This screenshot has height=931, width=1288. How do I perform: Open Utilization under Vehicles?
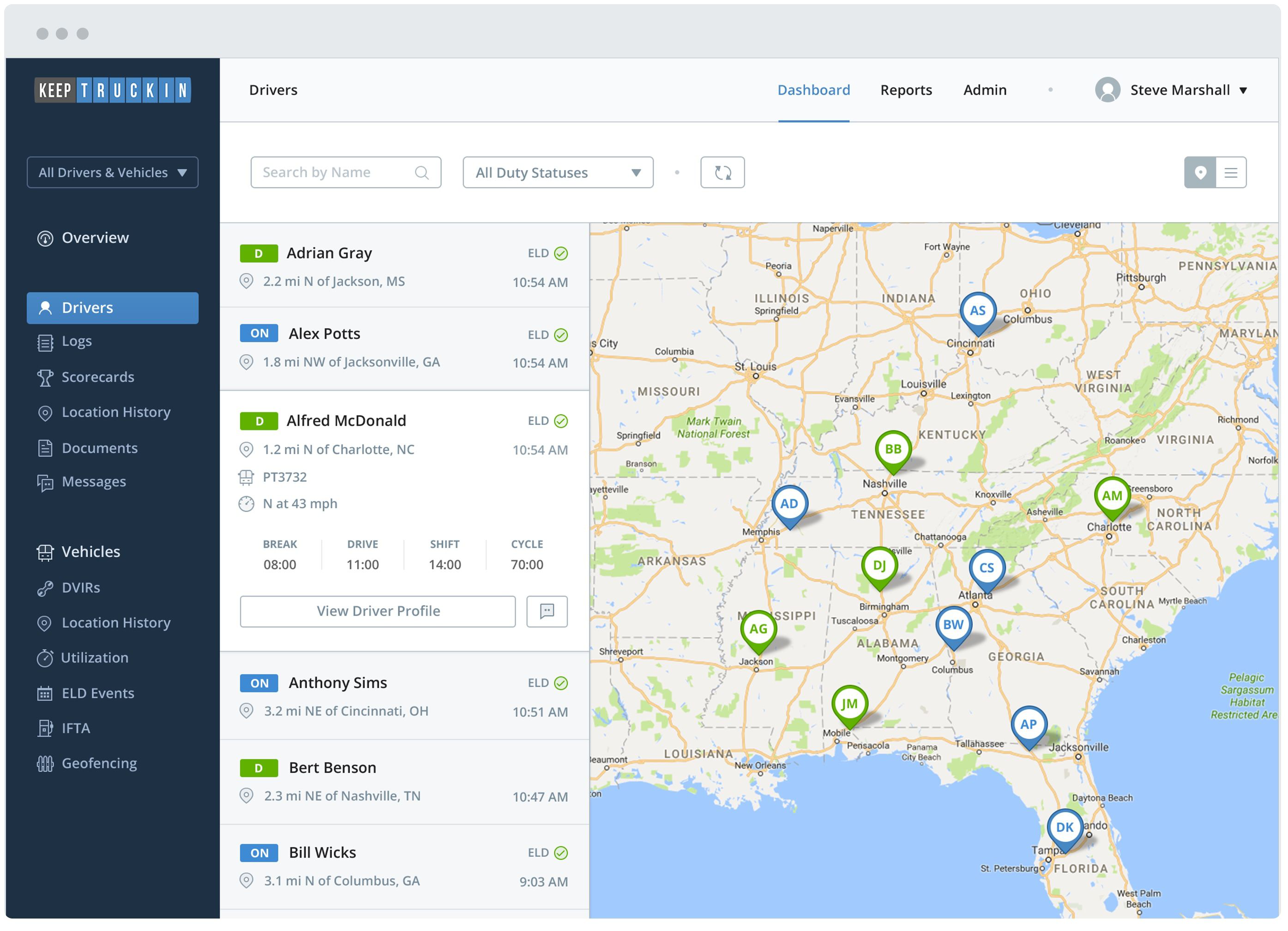[x=94, y=658]
